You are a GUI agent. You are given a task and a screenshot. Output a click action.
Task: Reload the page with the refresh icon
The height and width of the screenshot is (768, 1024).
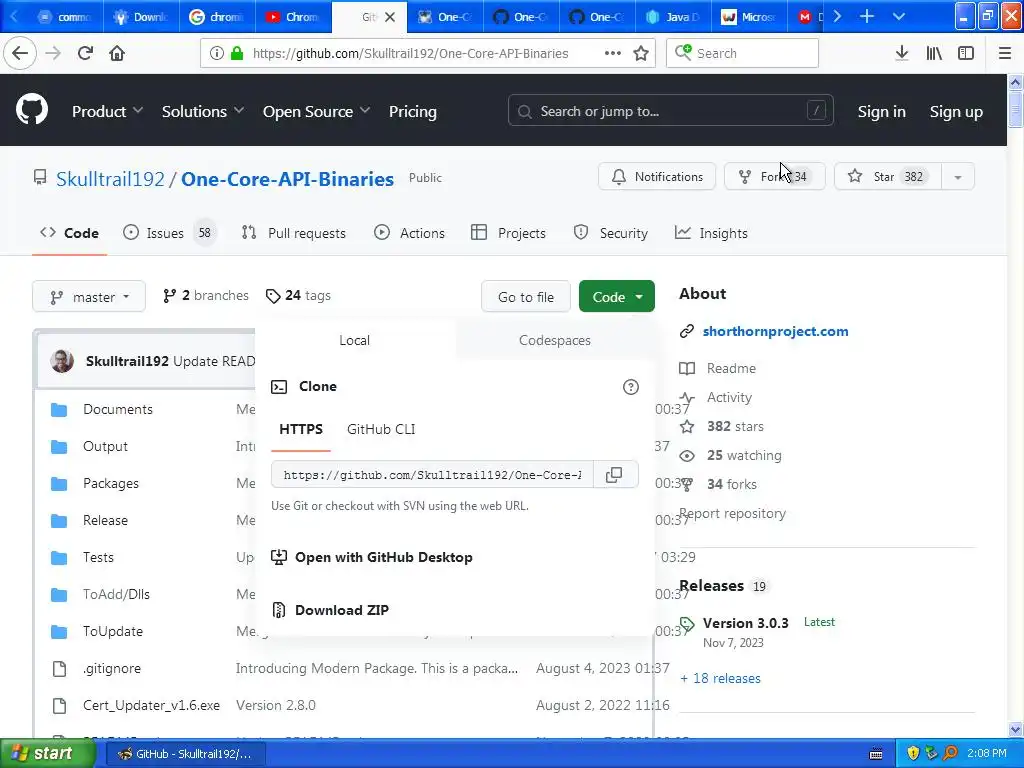click(85, 53)
